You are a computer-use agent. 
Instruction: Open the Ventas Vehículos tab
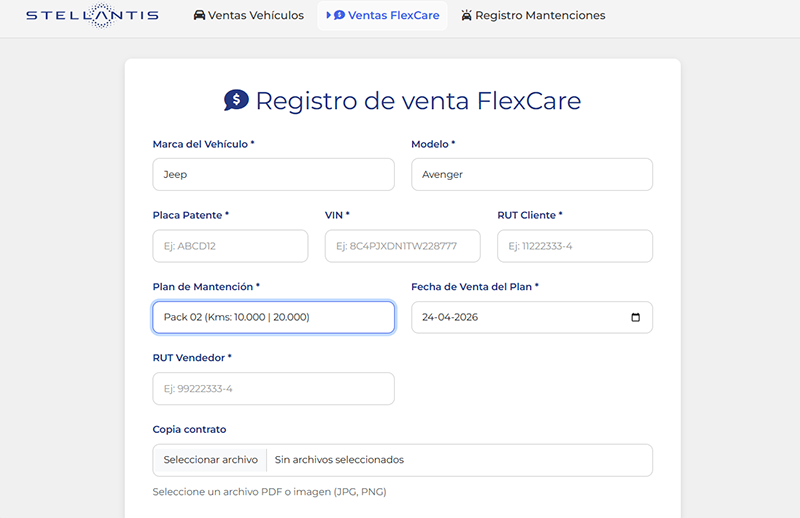pyautogui.click(x=255, y=16)
